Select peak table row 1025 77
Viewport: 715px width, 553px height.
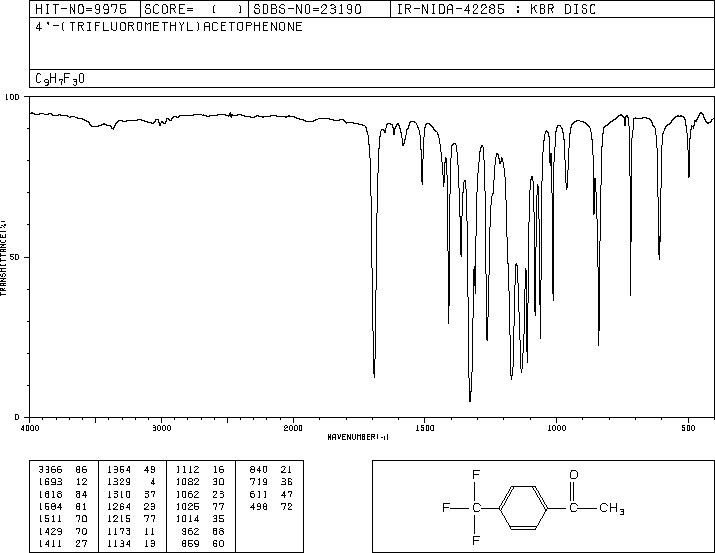pos(200,506)
